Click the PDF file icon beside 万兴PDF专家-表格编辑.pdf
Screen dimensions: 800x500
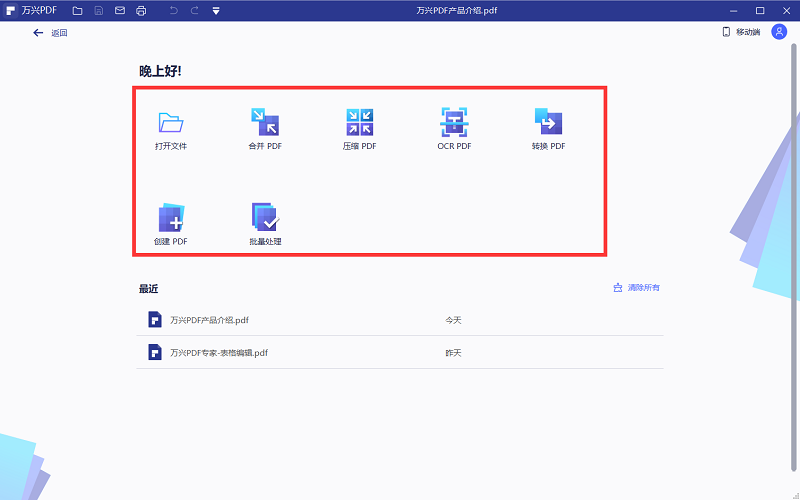tap(155, 352)
